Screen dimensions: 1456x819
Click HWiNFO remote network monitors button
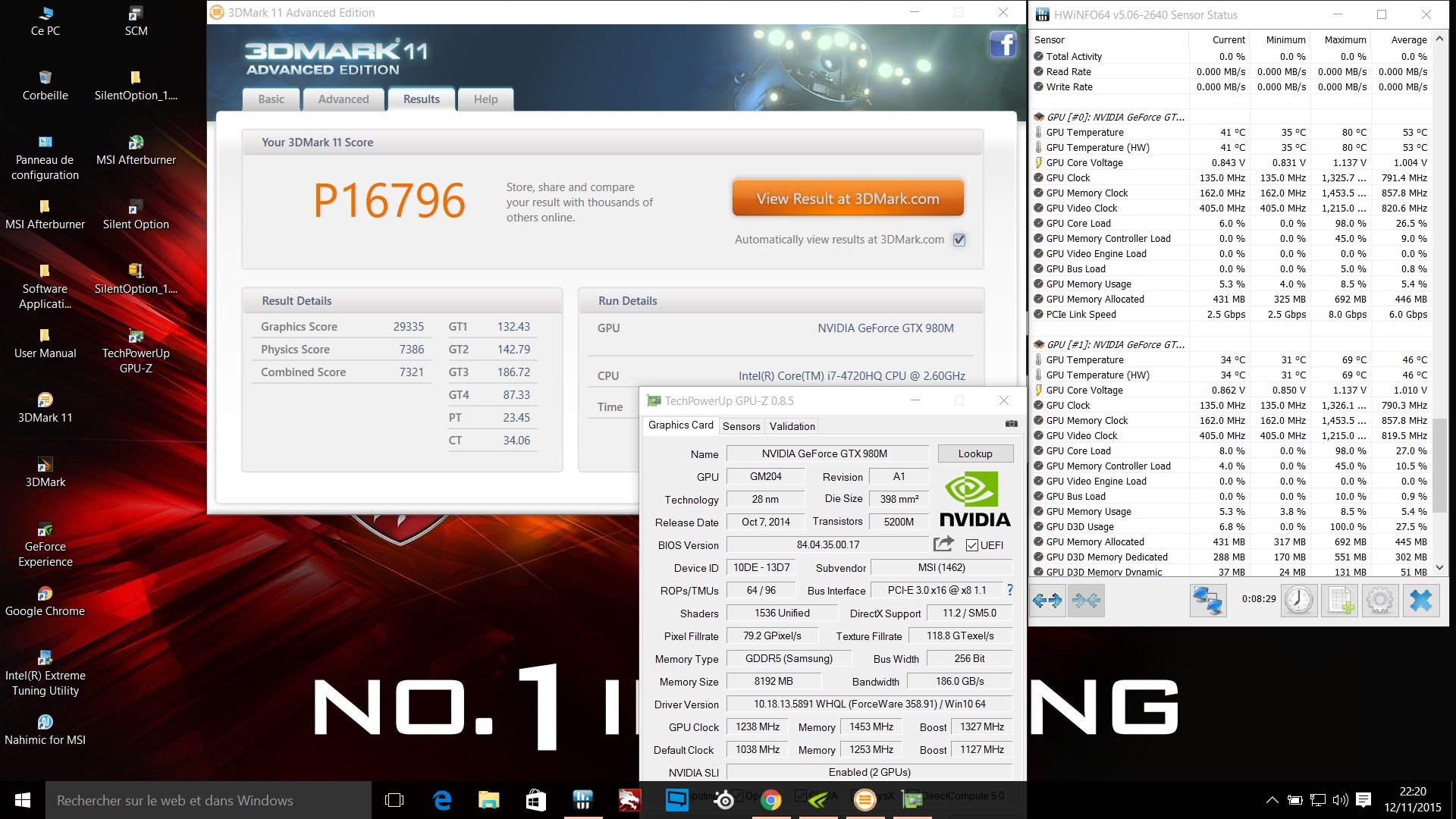pos(1207,601)
